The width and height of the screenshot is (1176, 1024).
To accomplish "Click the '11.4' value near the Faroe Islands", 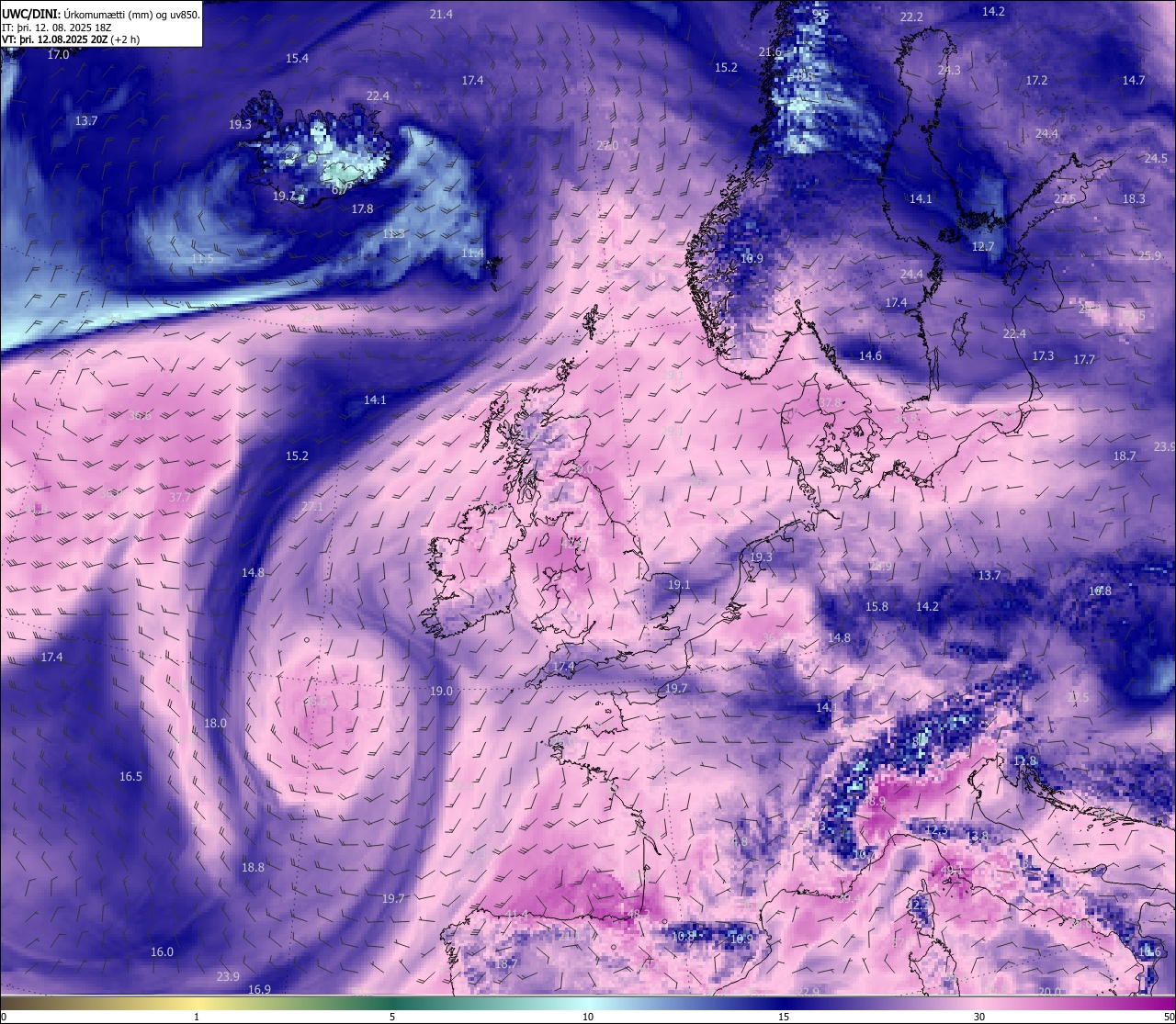I will coord(472,253).
